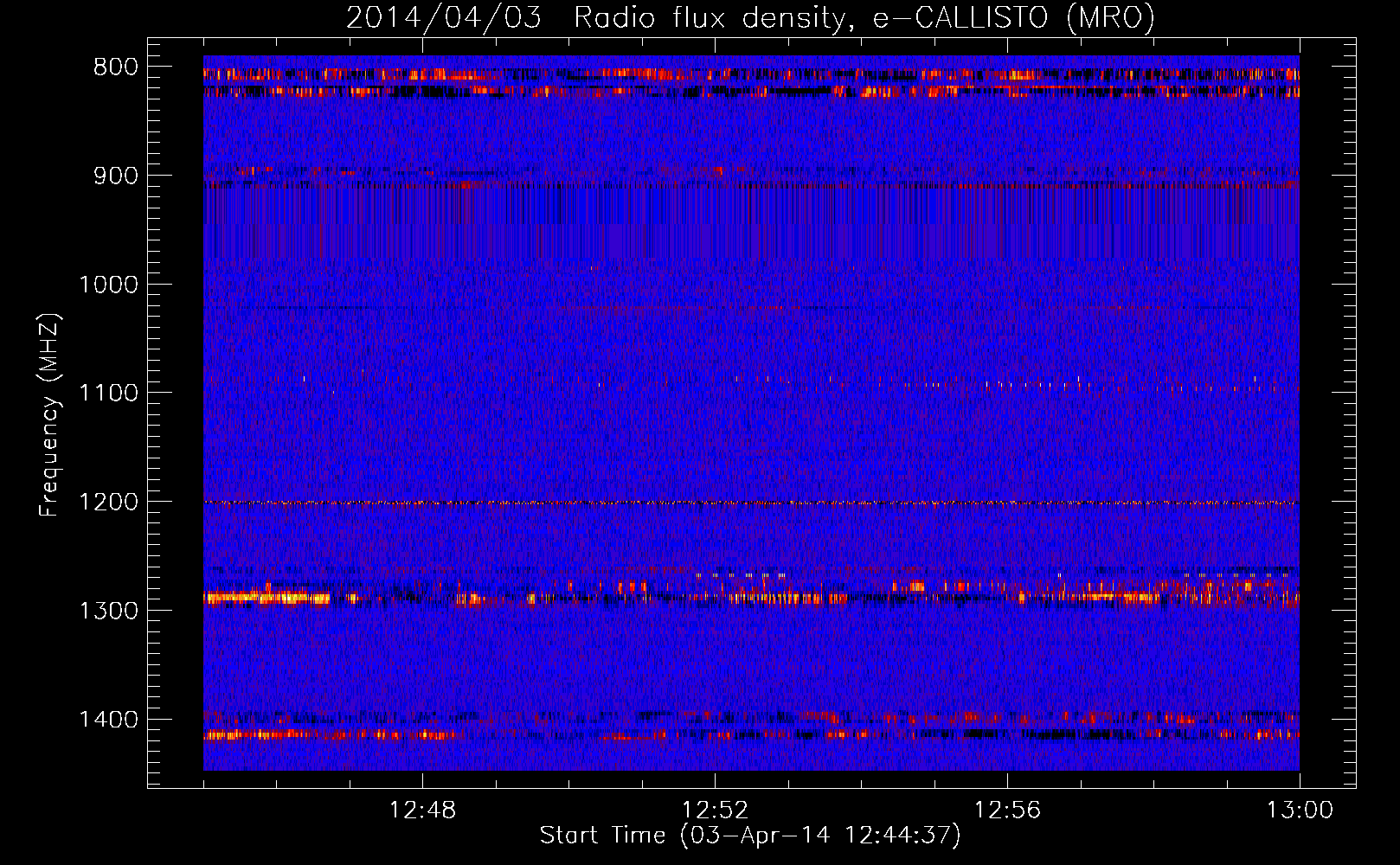Screen dimensions: 1400x865
Task: Click the bright yellow band near 1290 MHz at the left edge
Action: coord(267,598)
